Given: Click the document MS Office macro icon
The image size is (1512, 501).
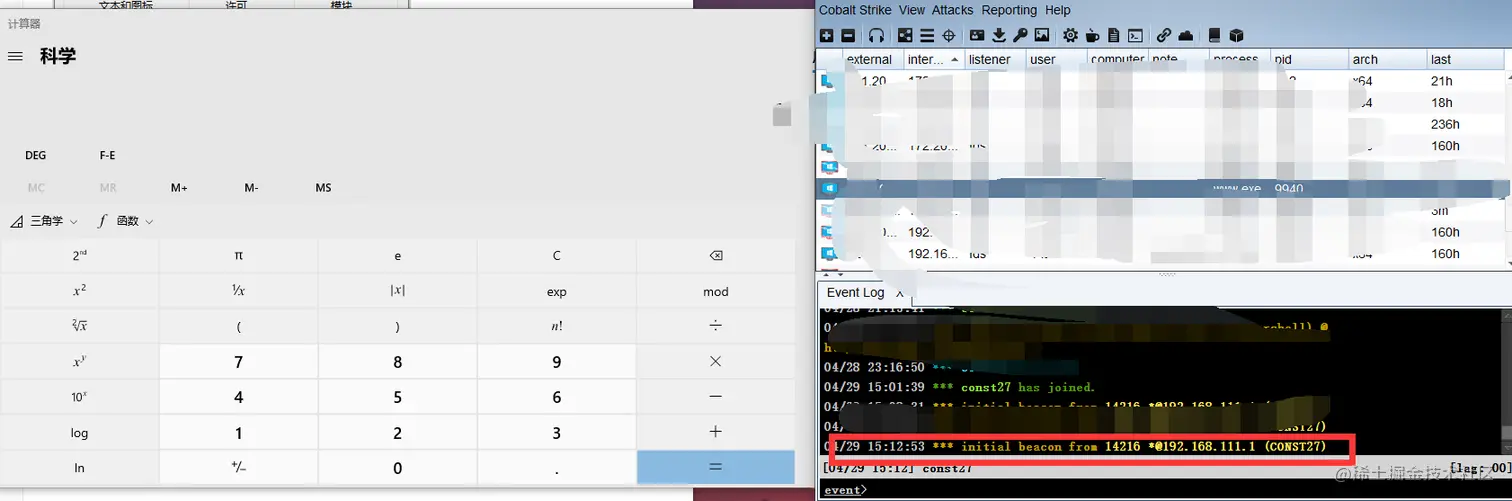Looking at the screenshot, I should [1113, 35].
